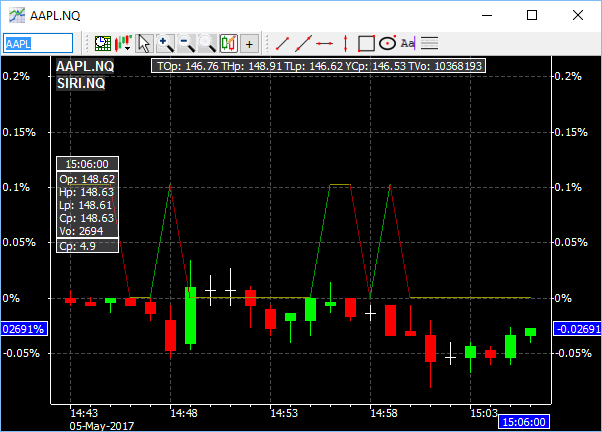602x432 pixels.
Task: Click the AAPL symbol input field
Action: tap(38, 43)
